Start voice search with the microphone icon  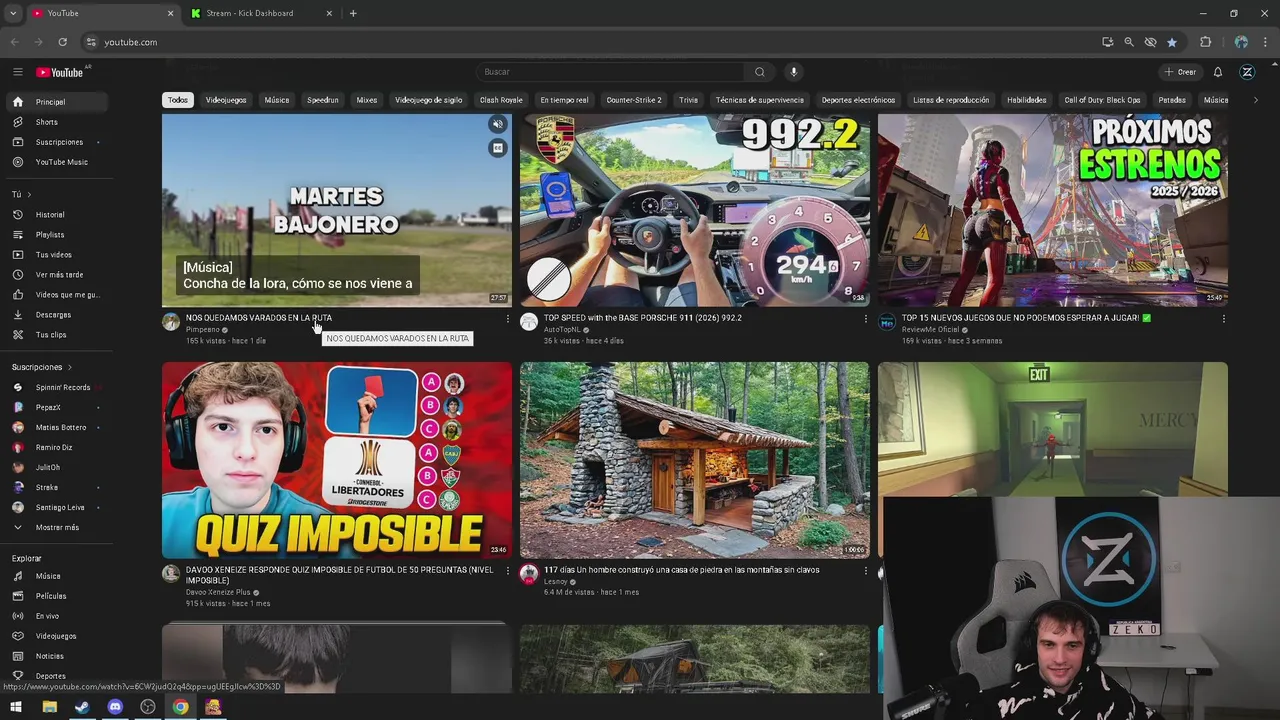point(794,72)
